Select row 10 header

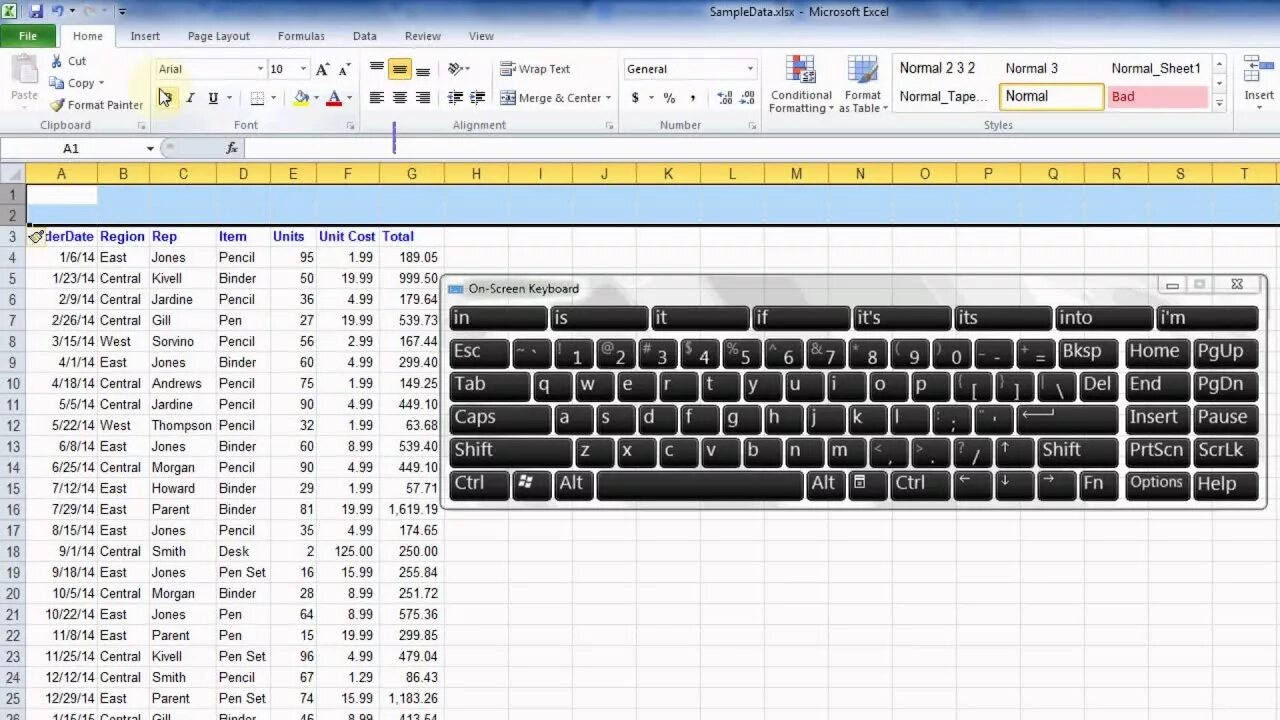pyautogui.click(x=13, y=383)
